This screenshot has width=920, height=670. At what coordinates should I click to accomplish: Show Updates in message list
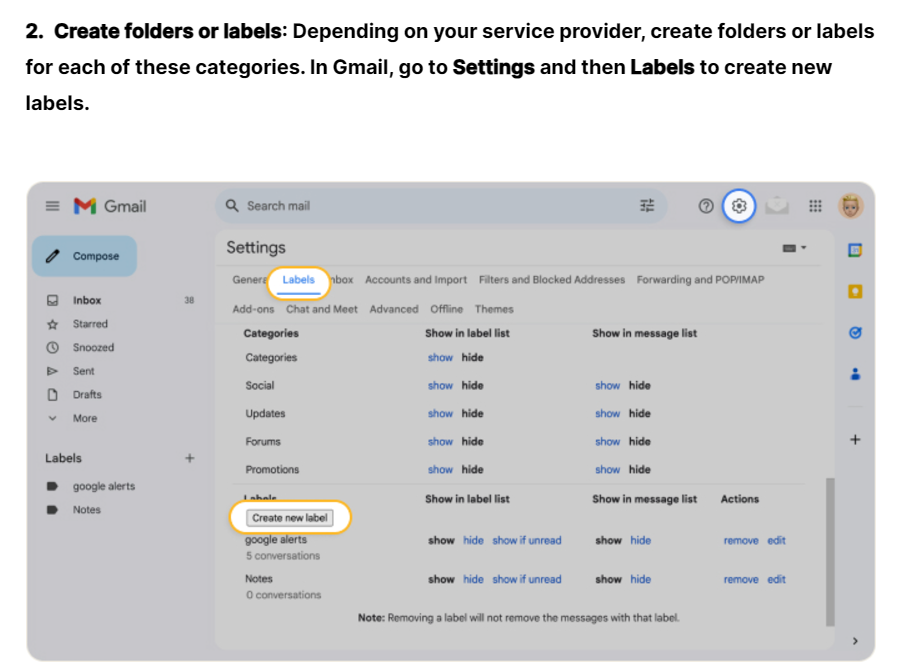607,414
